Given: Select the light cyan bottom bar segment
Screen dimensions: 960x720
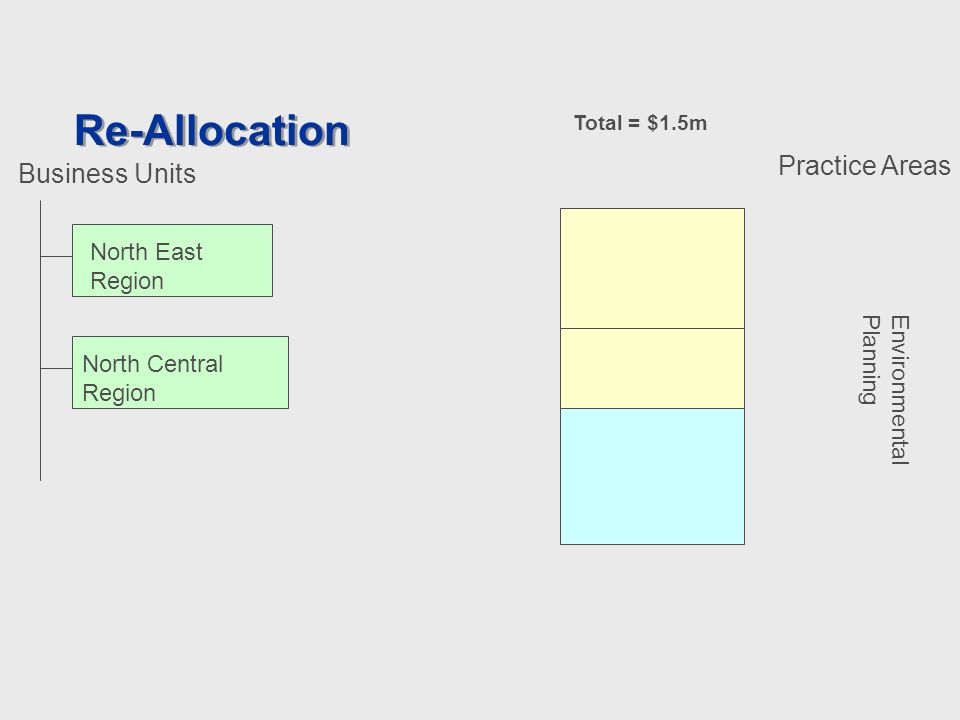Looking at the screenshot, I should (653, 476).
